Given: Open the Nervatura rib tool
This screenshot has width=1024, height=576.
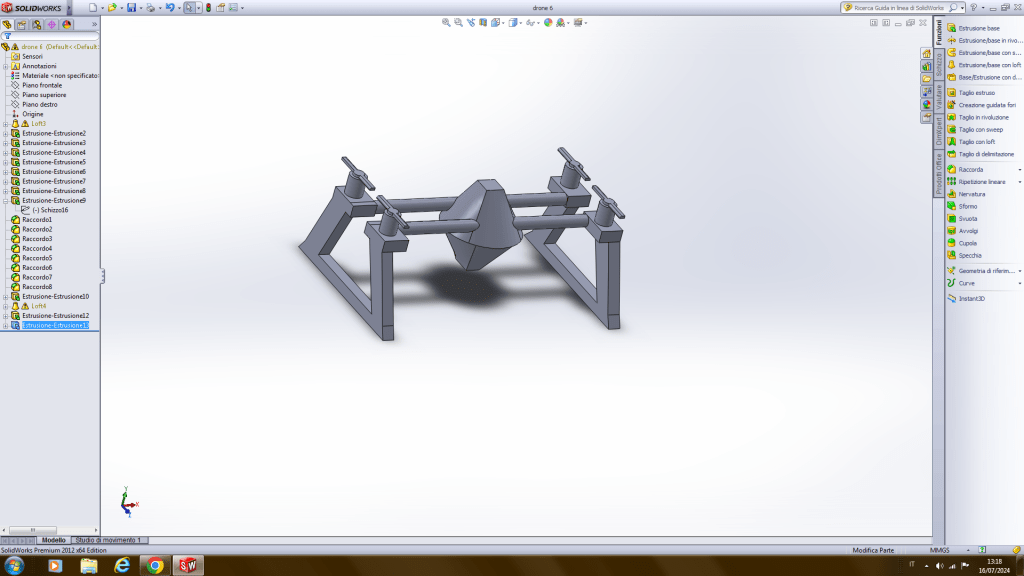Looking at the screenshot, I should [x=971, y=194].
